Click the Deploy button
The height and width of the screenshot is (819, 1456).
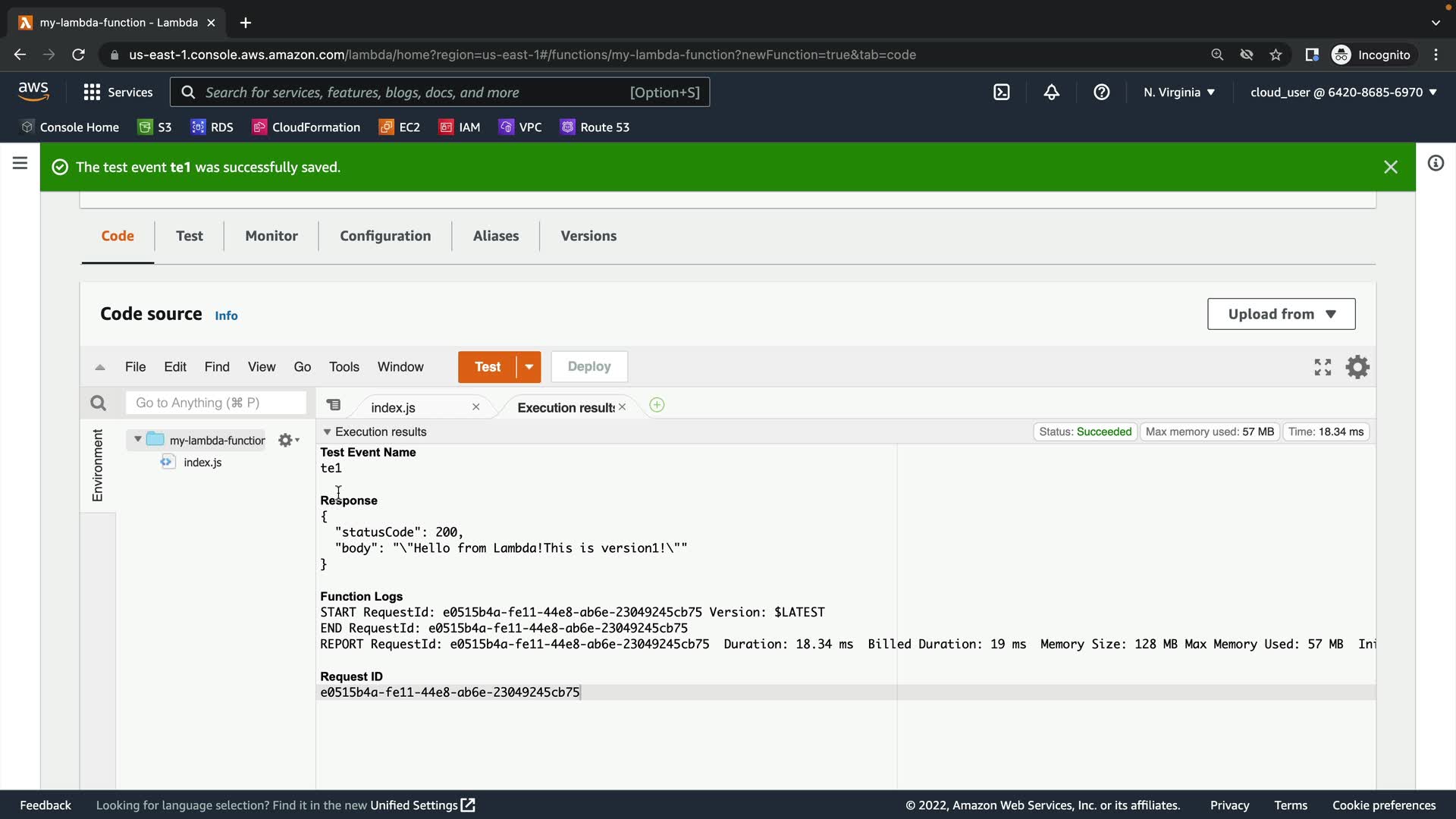[588, 367]
